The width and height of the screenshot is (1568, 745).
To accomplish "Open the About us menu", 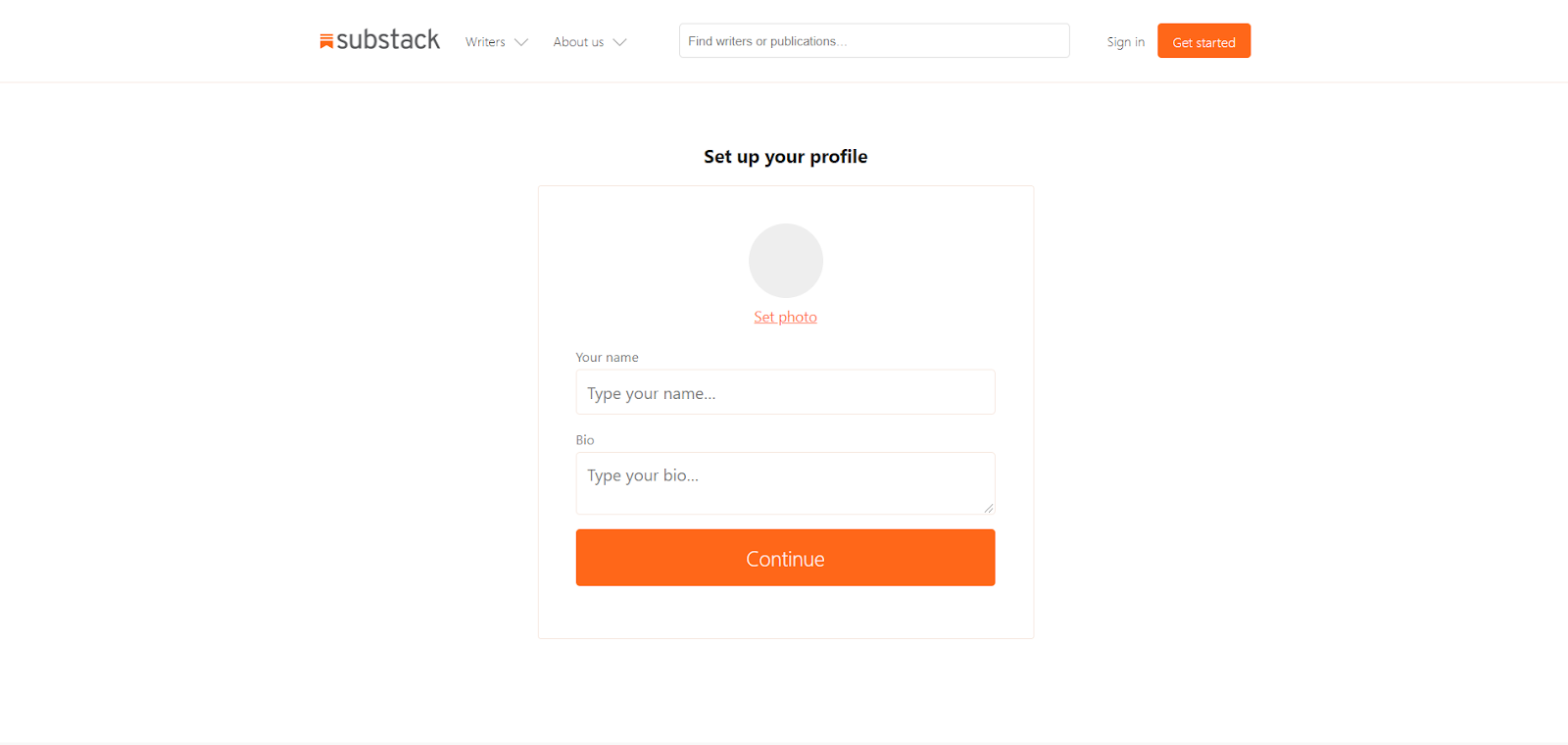I will tap(578, 42).
